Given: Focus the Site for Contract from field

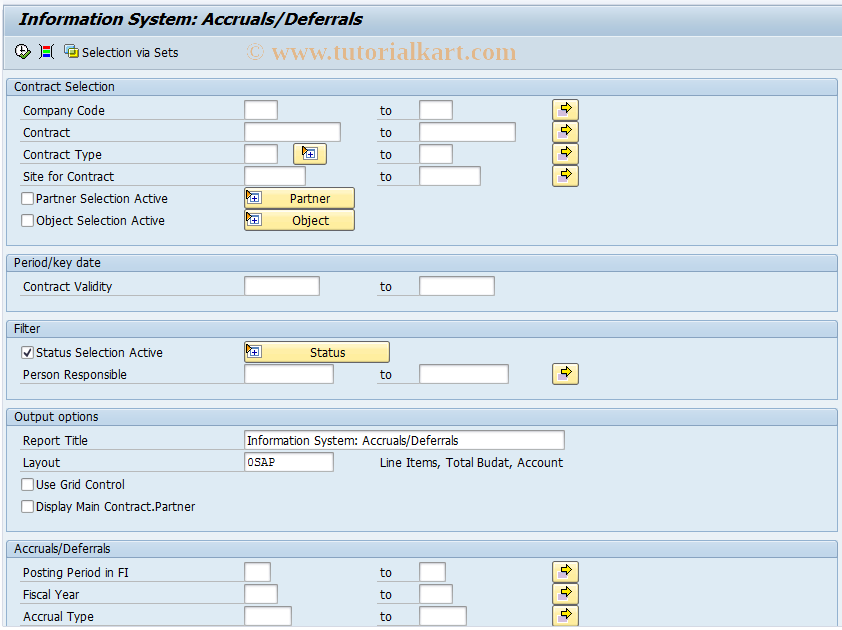Looking at the screenshot, I should click(x=275, y=176).
